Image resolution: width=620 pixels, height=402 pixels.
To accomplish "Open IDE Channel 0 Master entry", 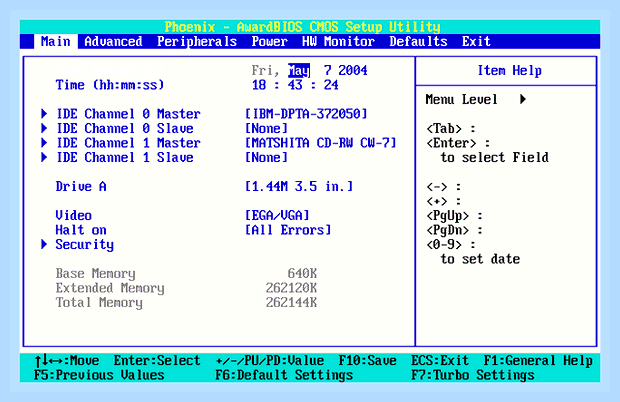I will [x=129, y=114].
